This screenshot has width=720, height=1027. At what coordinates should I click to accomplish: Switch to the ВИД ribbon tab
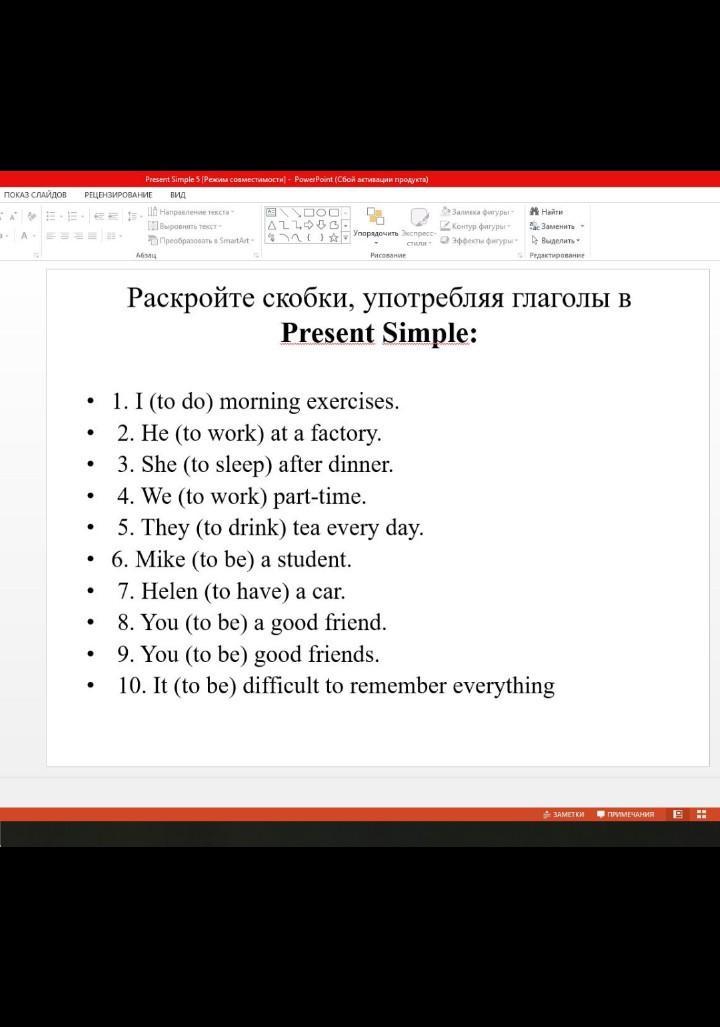click(178, 195)
